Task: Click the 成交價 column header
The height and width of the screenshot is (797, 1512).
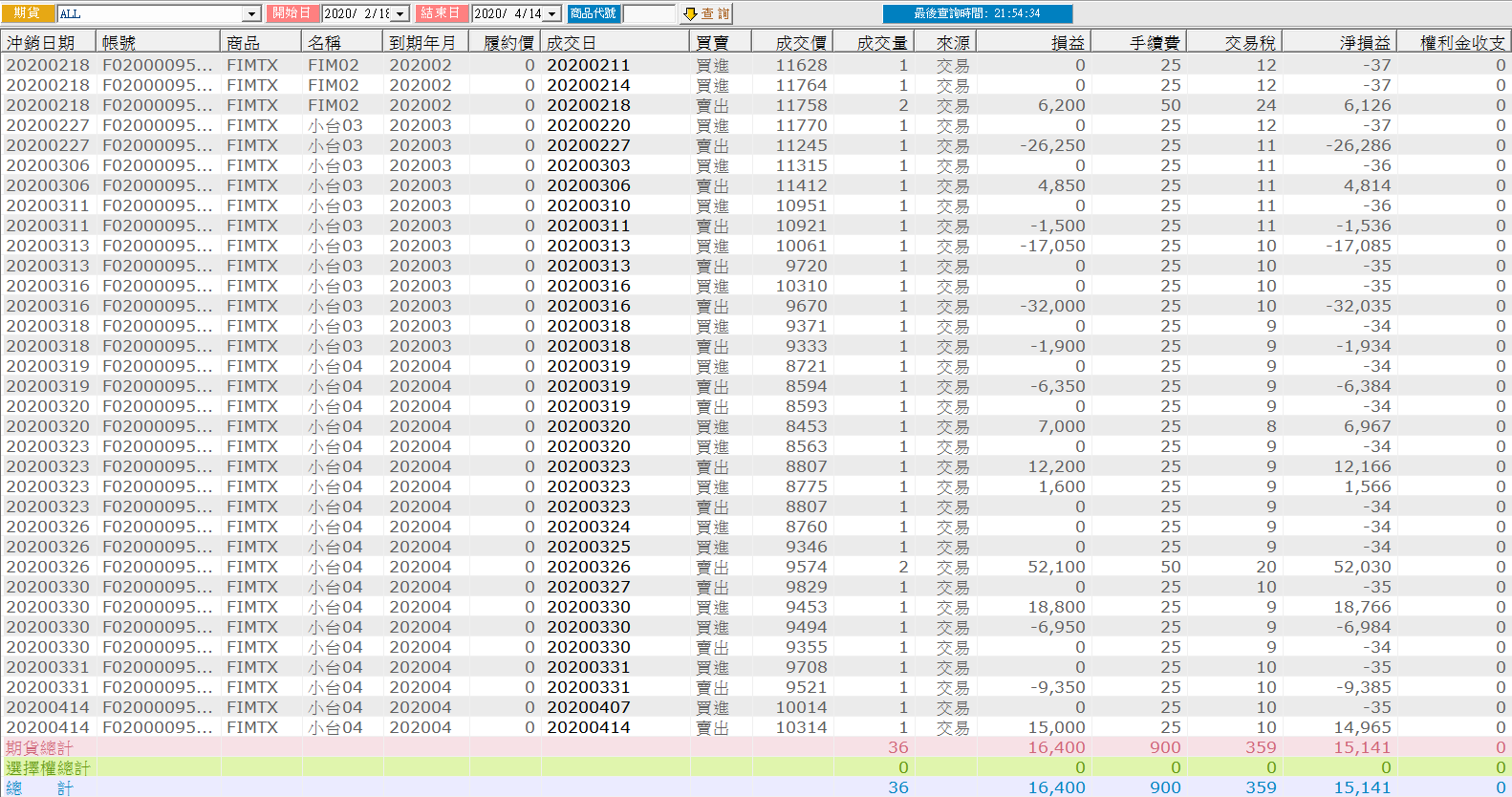Action: click(x=791, y=42)
